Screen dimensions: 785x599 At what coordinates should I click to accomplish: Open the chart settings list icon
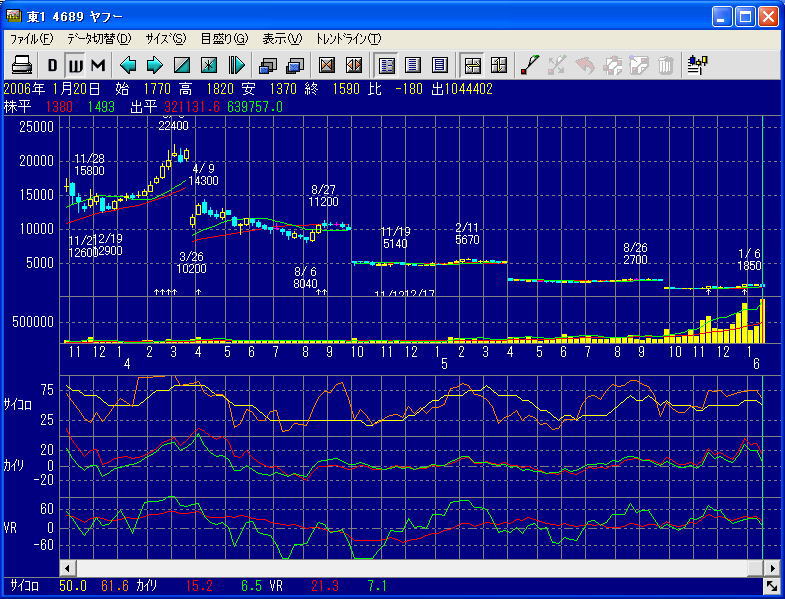pyautogui.click(x=697, y=65)
